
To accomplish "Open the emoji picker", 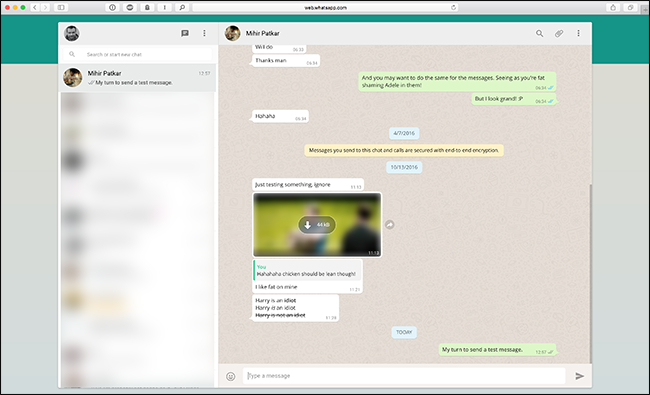I will (x=231, y=376).
